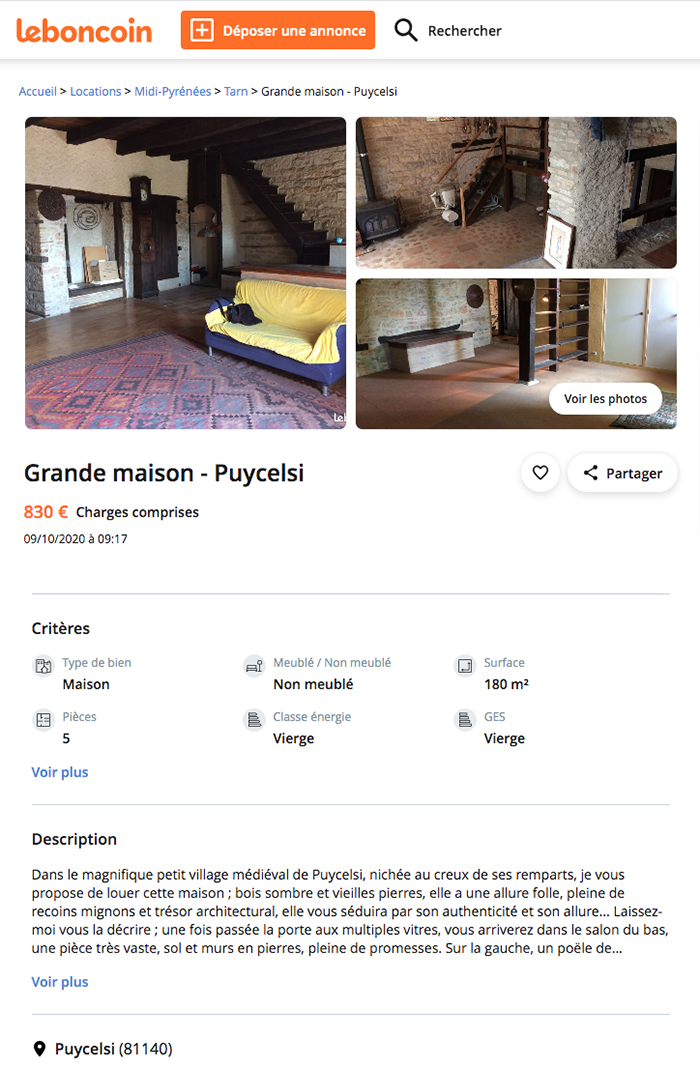The height and width of the screenshot is (1068, 700).
Task: Toggle the heart favorite button
Action: click(540, 473)
